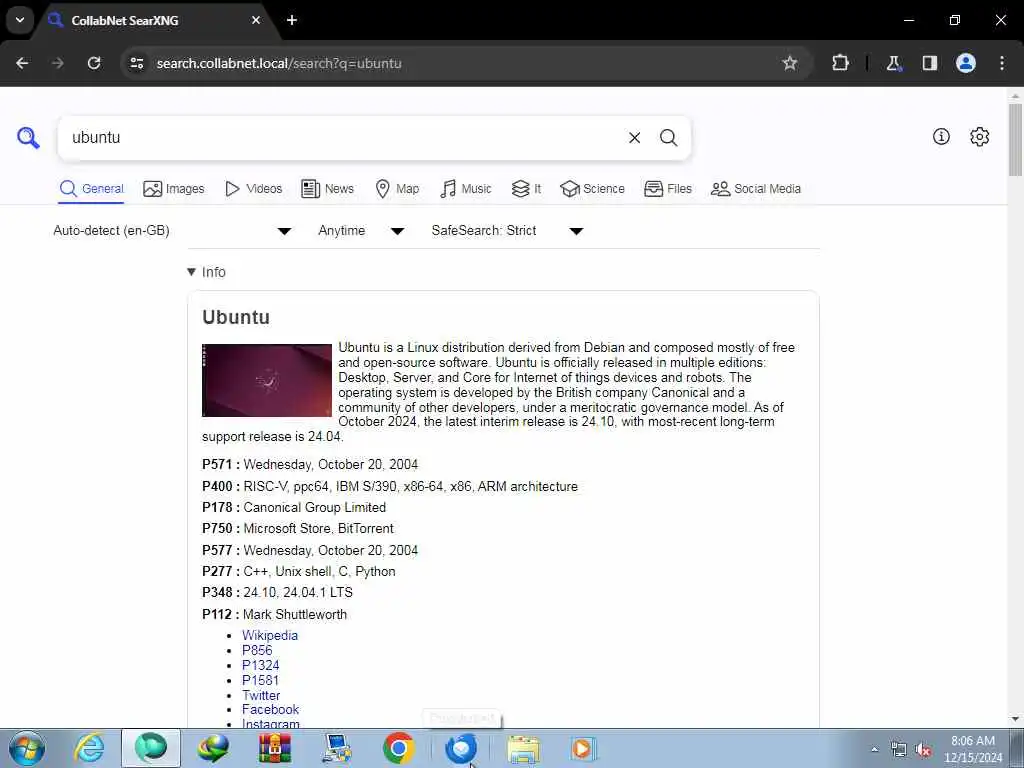Open the P1581 link
1024x768 pixels.
[x=261, y=680]
